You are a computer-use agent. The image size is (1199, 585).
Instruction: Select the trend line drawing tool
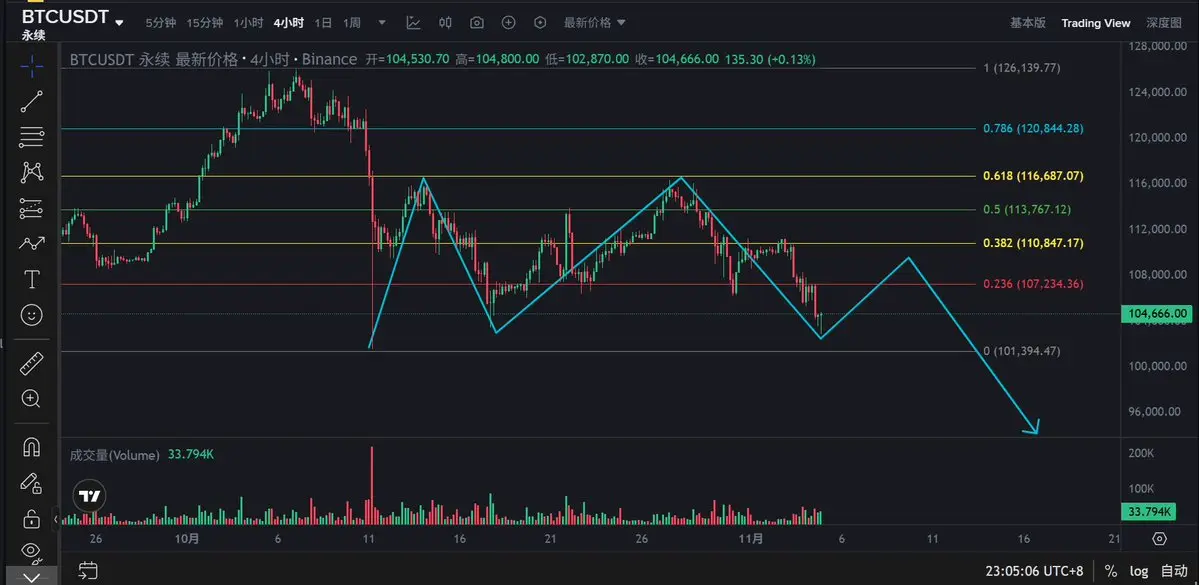(31, 102)
